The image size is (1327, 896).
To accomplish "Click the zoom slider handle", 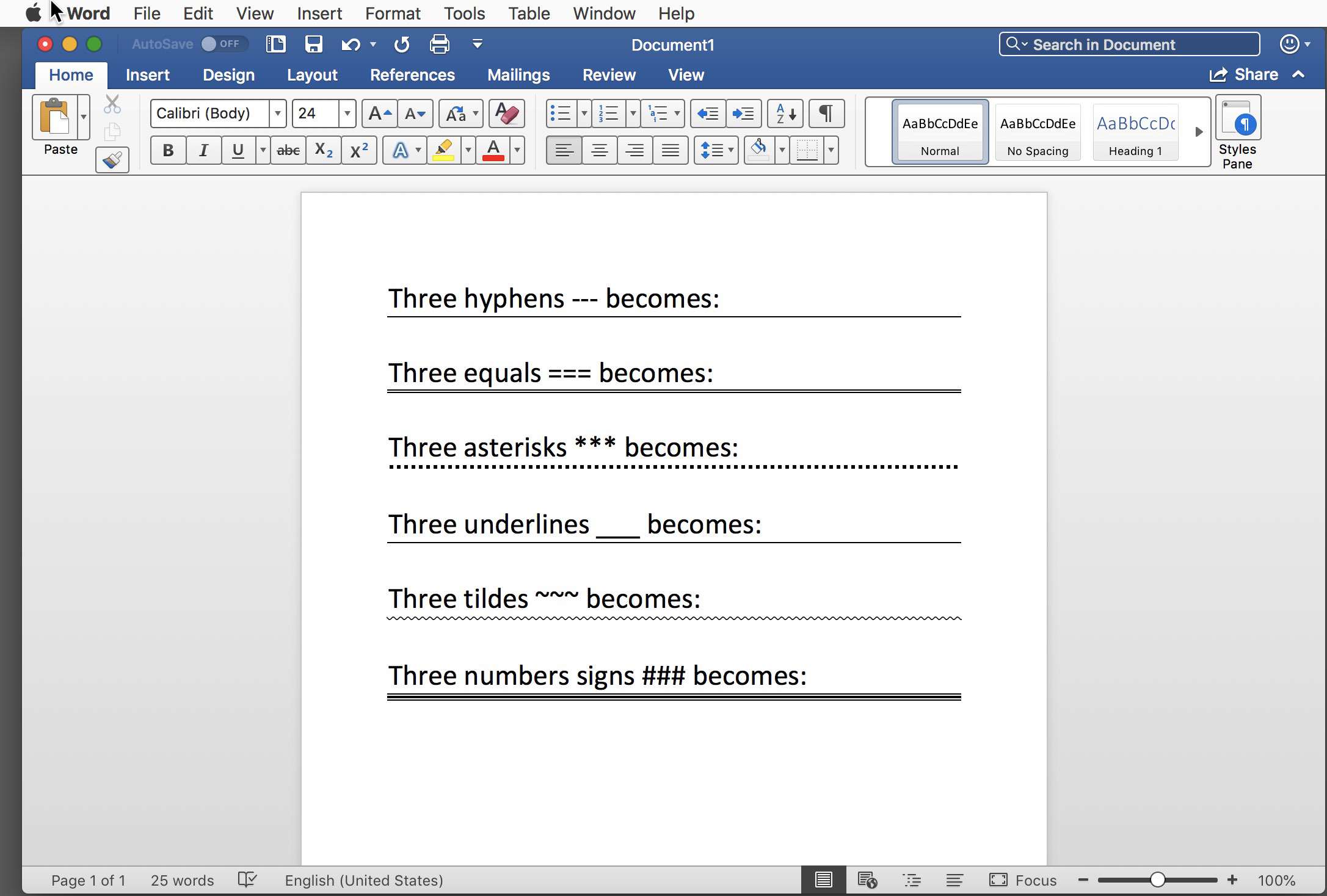I will [1157, 880].
